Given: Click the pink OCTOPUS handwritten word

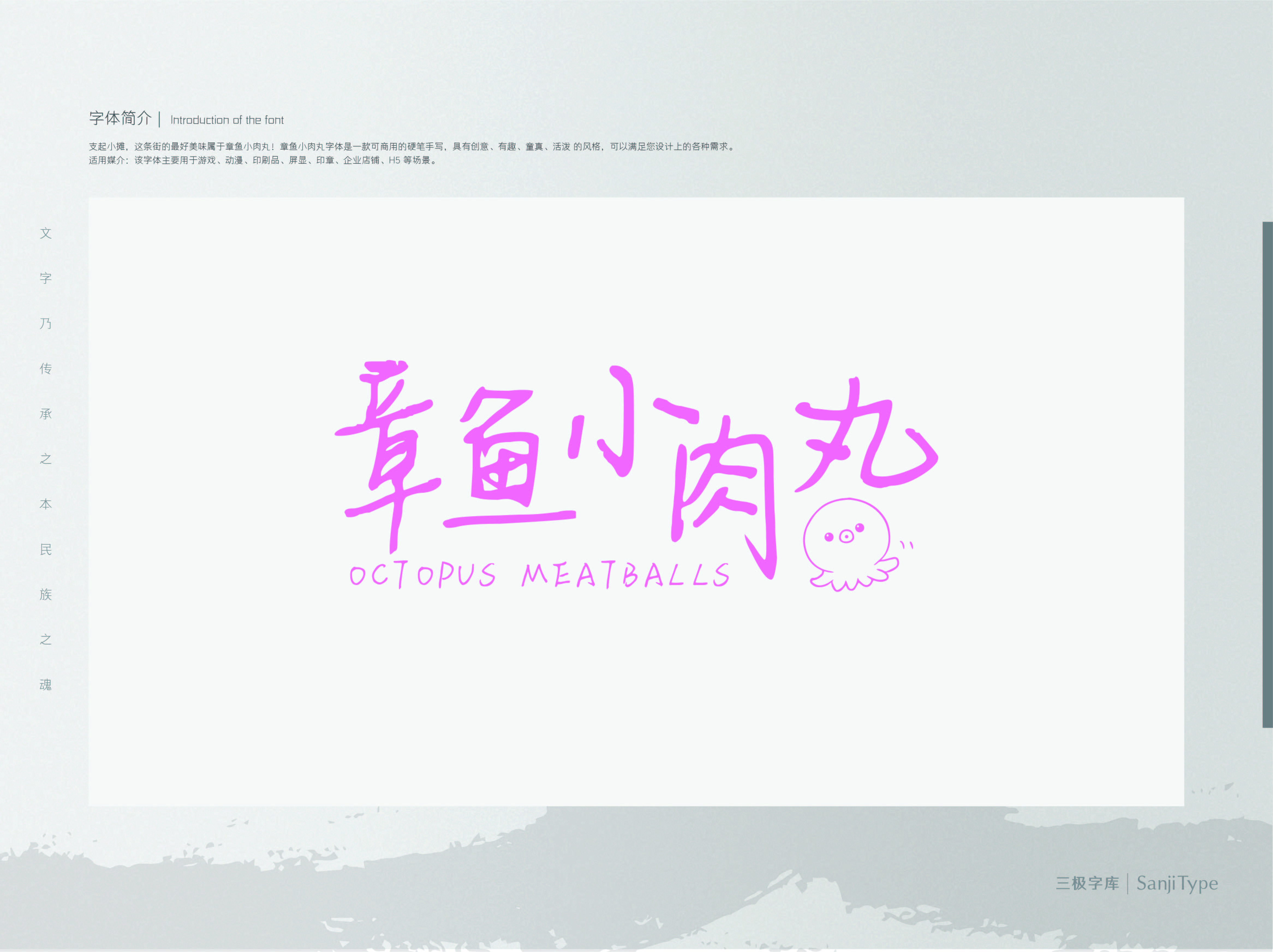Looking at the screenshot, I should point(422,575).
